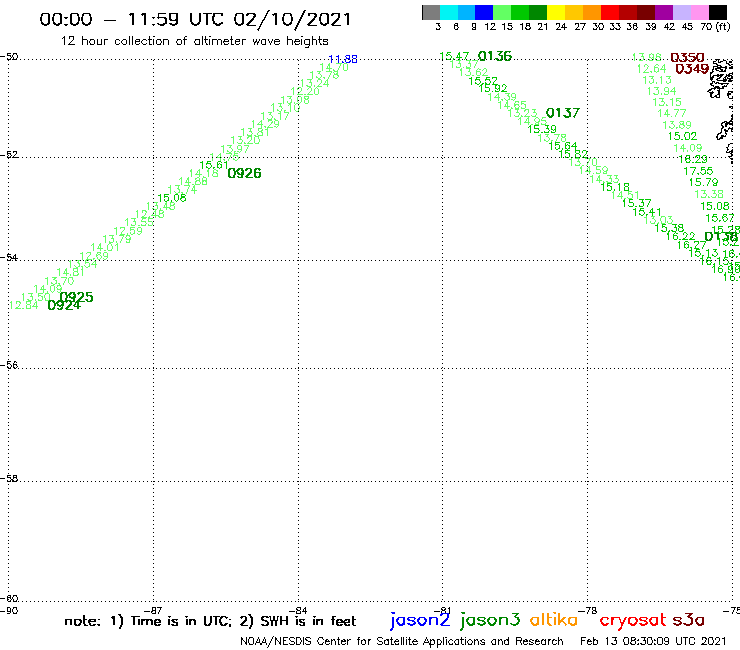Click the cyan swatch in the wave height scale
Image resolution: width=740 pixels, height=650 pixels.
point(449,12)
